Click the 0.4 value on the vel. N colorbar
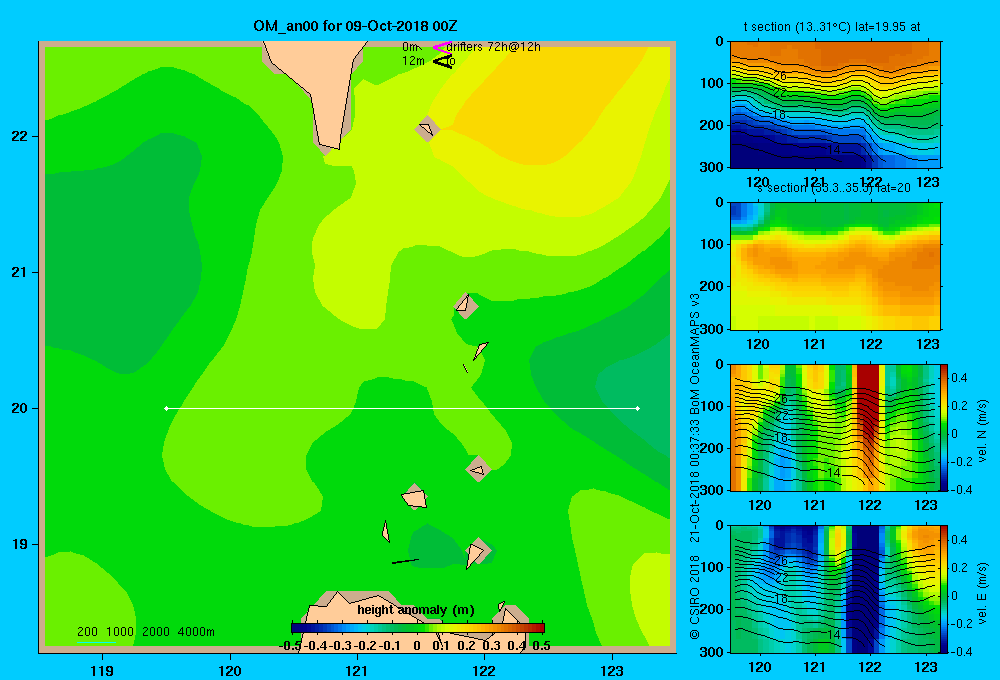Viewport: 1000px width, 680px height. click(959, 378)
